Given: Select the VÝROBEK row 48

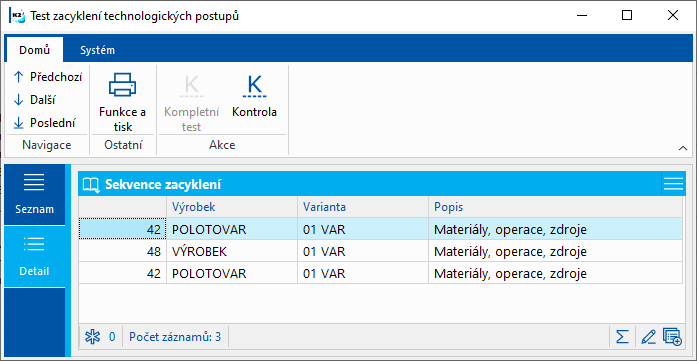Looking at the screenshot, I should coord(381,252).
